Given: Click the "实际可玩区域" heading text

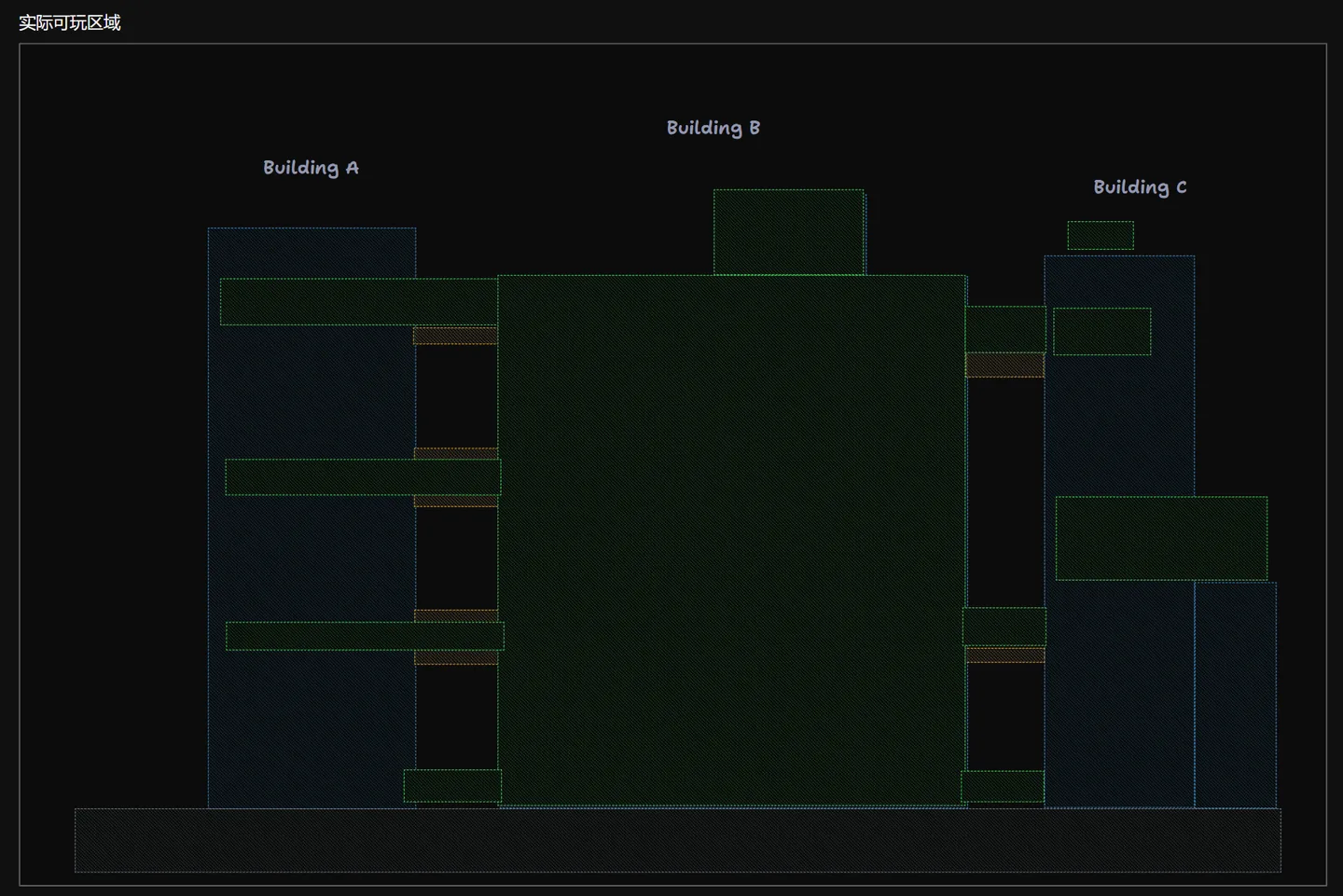Looking at the screenshot, I should 70,22.
